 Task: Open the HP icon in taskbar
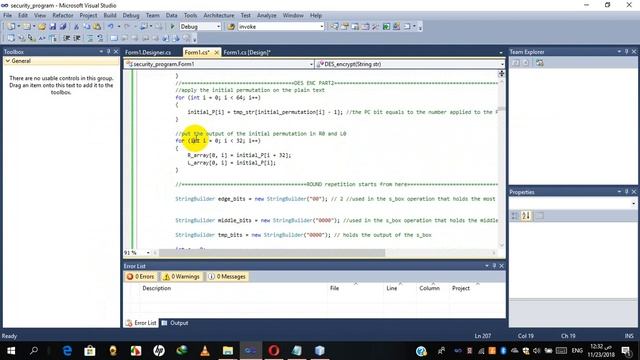(x=159, y=351)
